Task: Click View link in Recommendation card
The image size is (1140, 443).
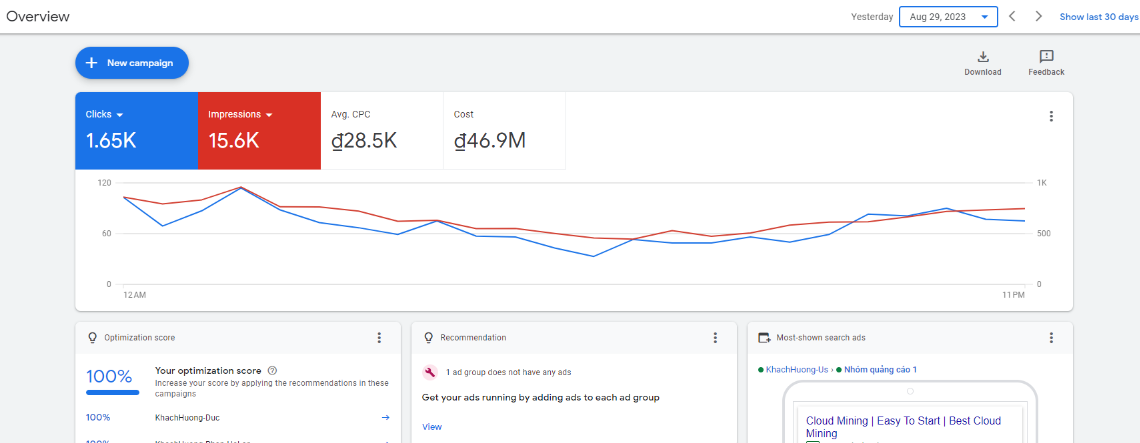Action: 432,427
